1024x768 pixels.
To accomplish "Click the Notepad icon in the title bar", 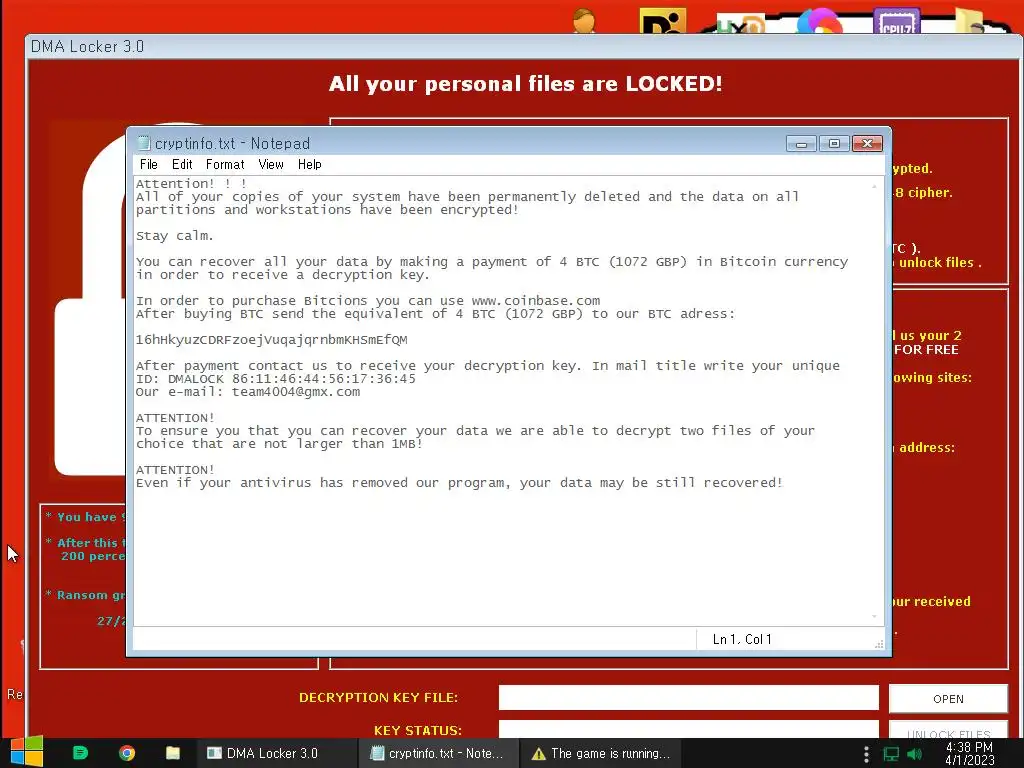I will tap(143, 143).
